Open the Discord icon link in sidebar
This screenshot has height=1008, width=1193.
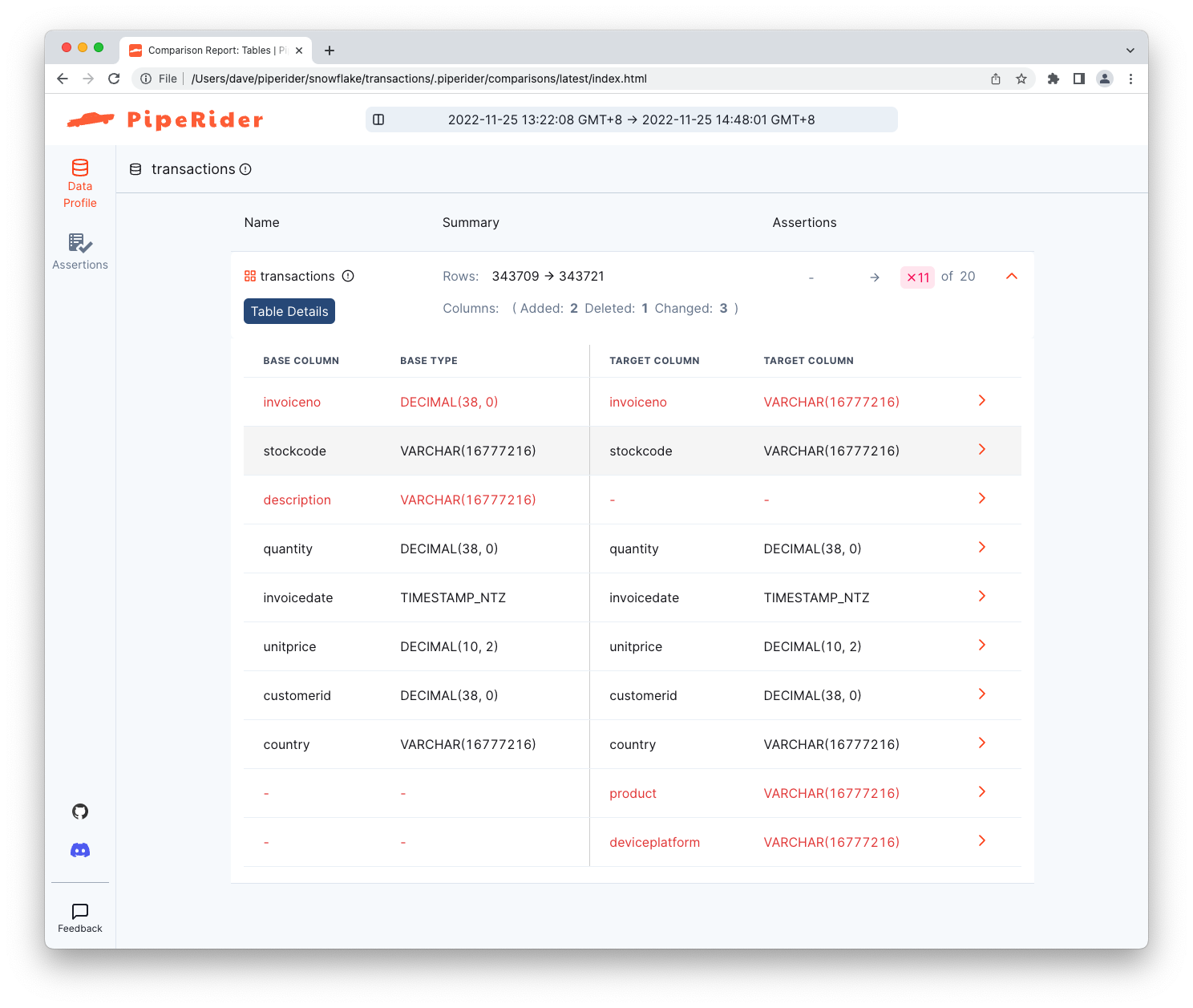pos(80,850)
